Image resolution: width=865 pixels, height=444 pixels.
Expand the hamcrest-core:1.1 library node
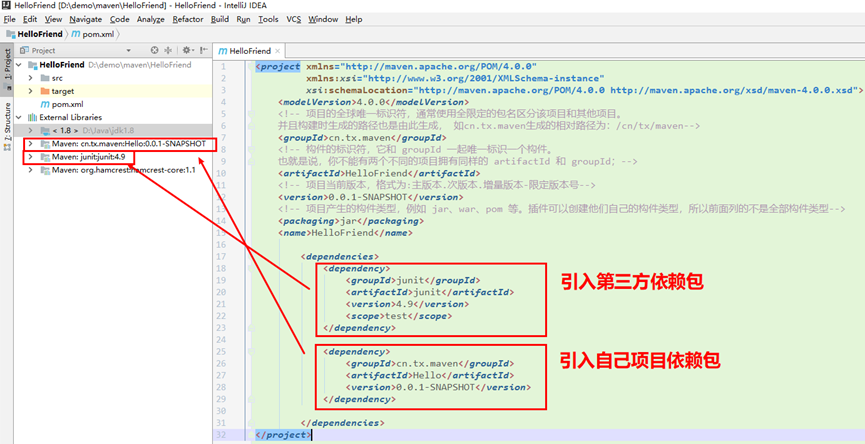click(31, 170)
